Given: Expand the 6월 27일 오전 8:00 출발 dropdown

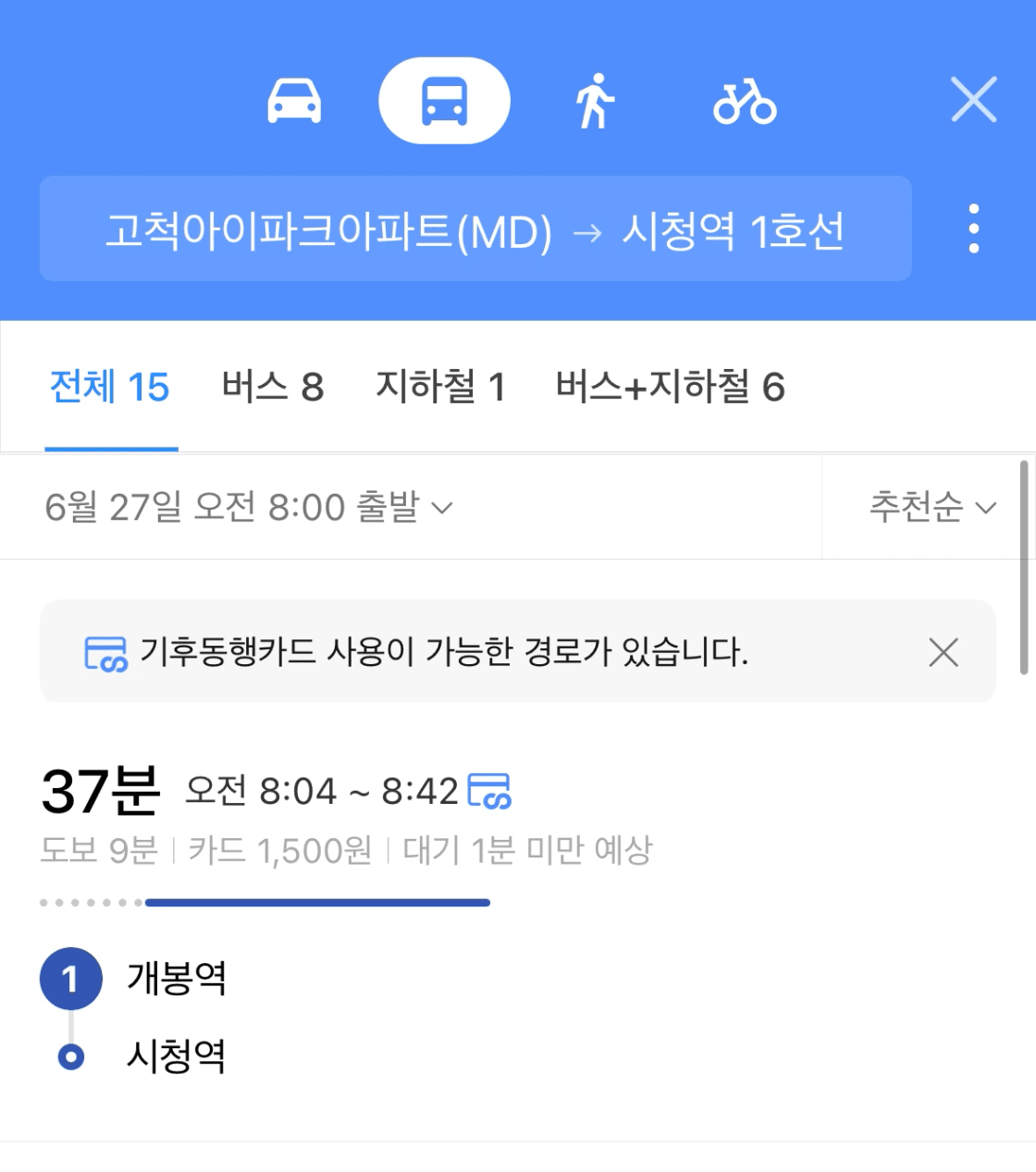Looking at the screenshot, I should pos(249,507).
